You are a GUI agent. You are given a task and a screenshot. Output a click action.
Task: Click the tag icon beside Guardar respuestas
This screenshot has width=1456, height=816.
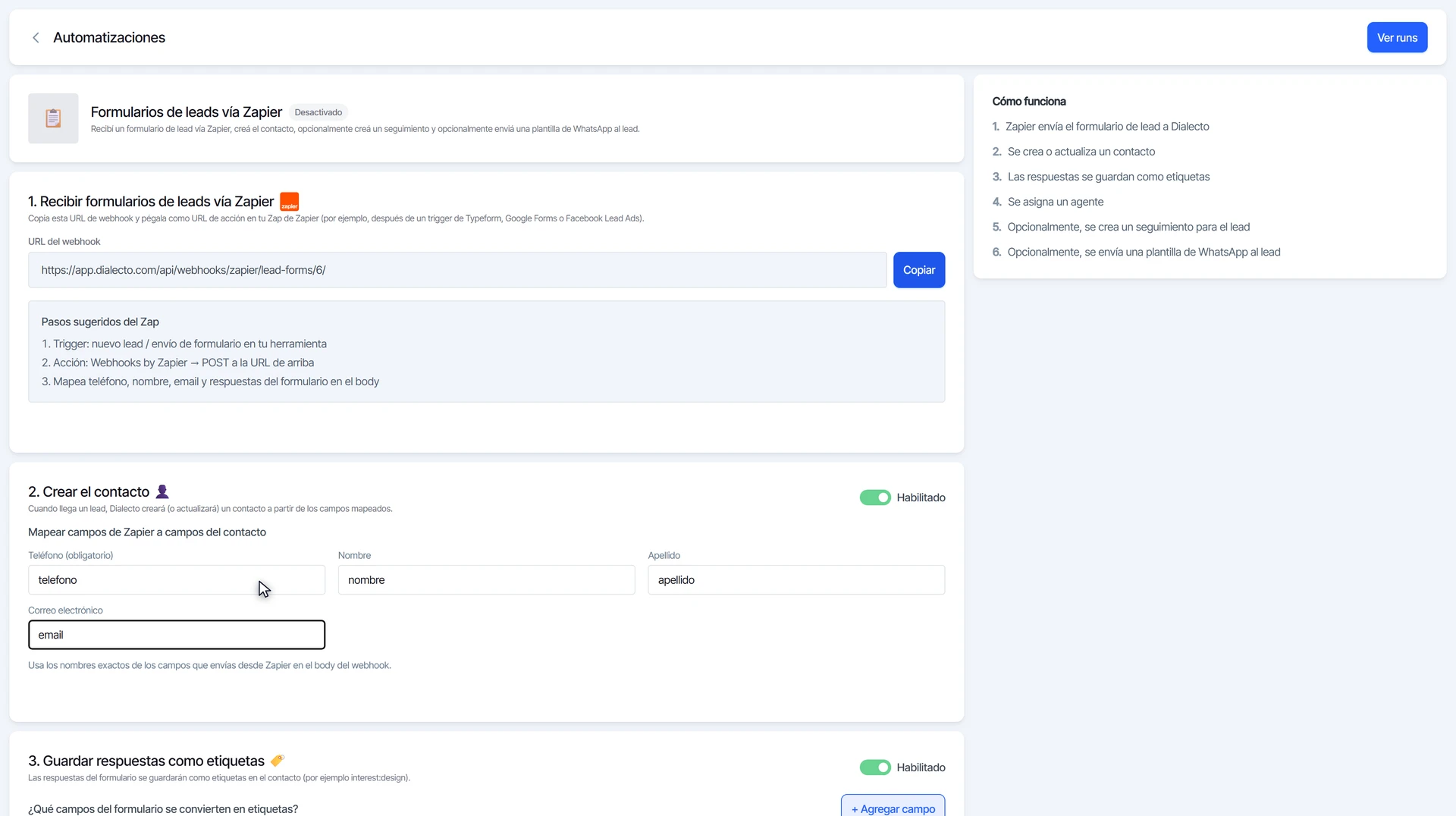tap(278, 760)
